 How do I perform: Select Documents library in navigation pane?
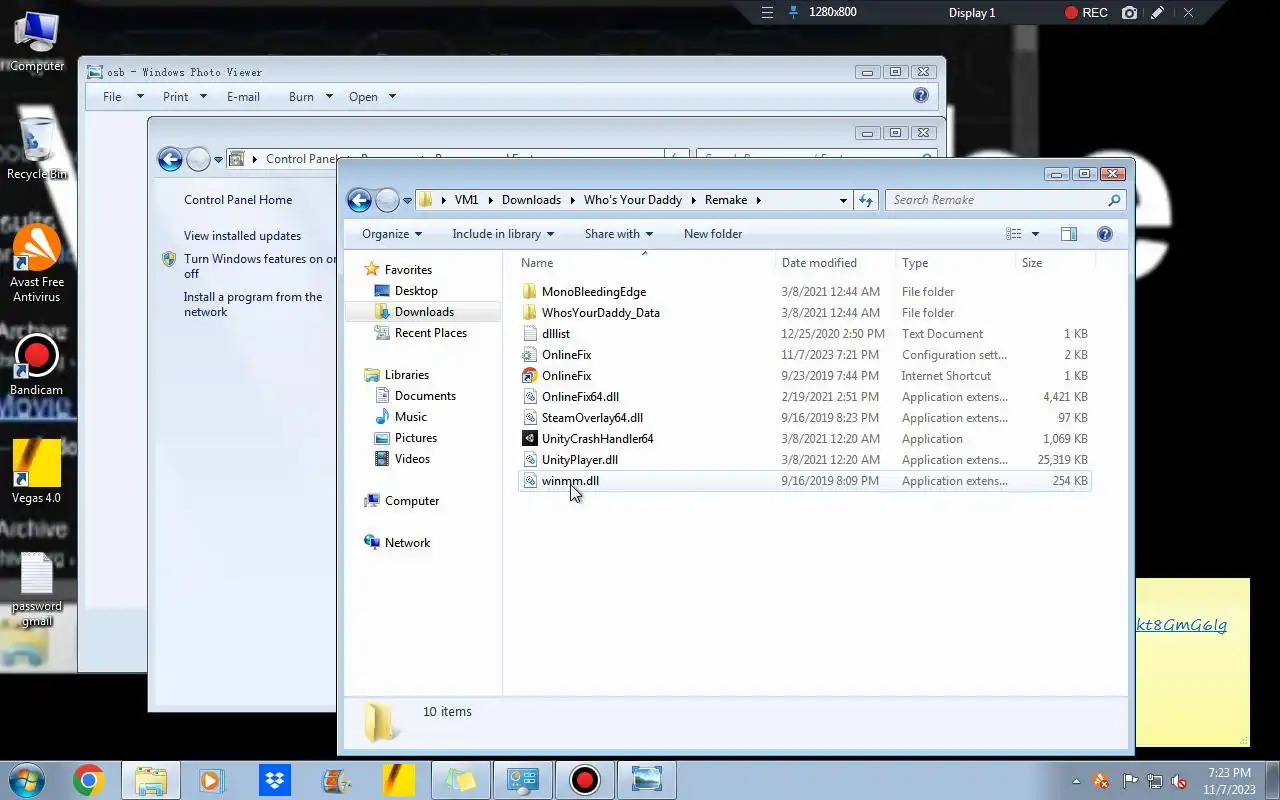coord(425,396)
